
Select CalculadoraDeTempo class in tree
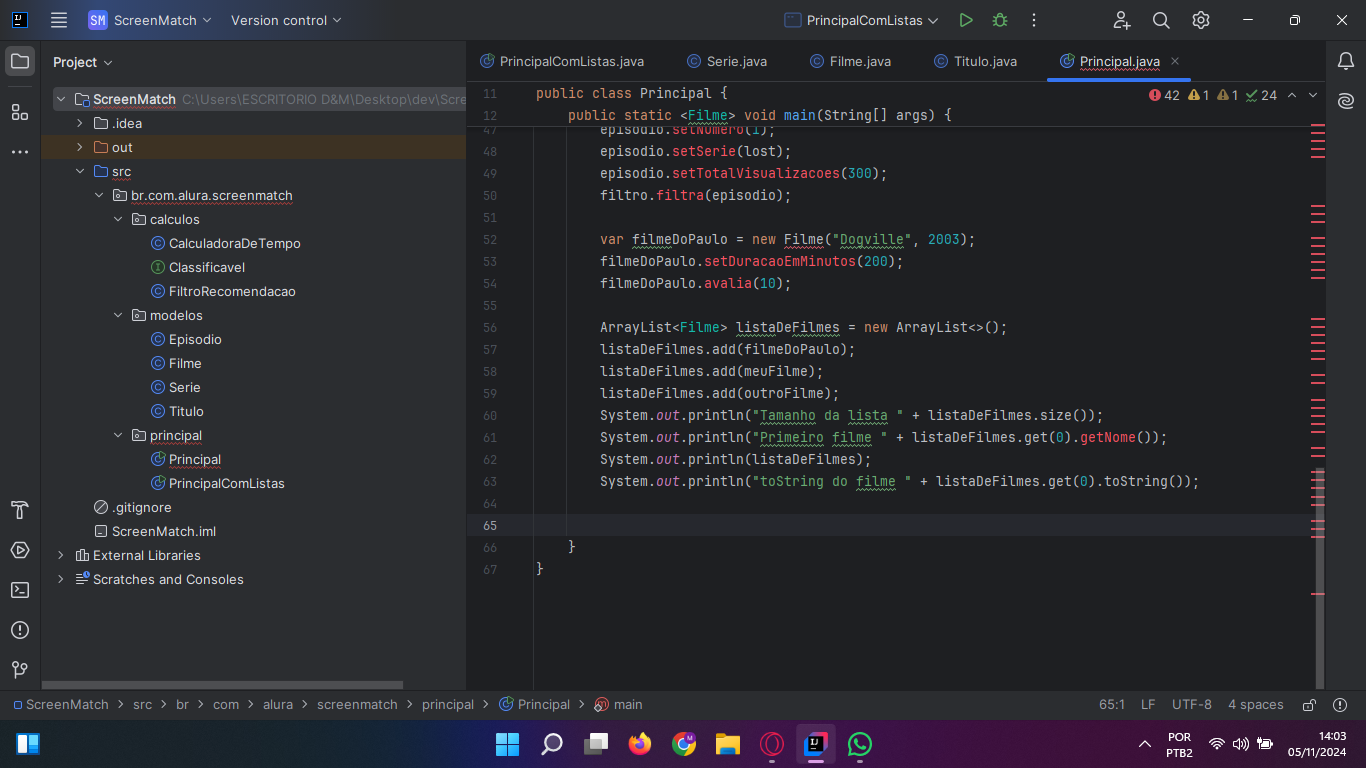[225, 244]
